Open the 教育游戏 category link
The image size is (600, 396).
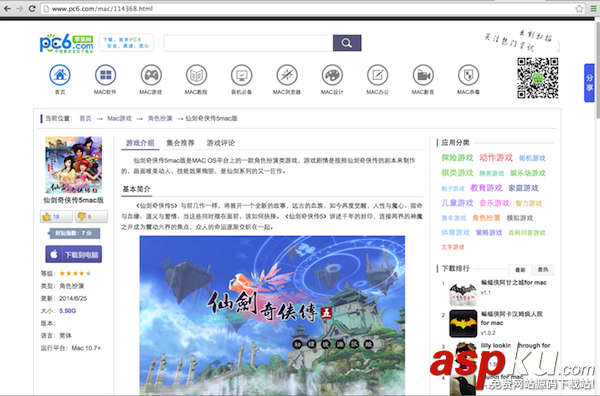[x=486, y=188]
